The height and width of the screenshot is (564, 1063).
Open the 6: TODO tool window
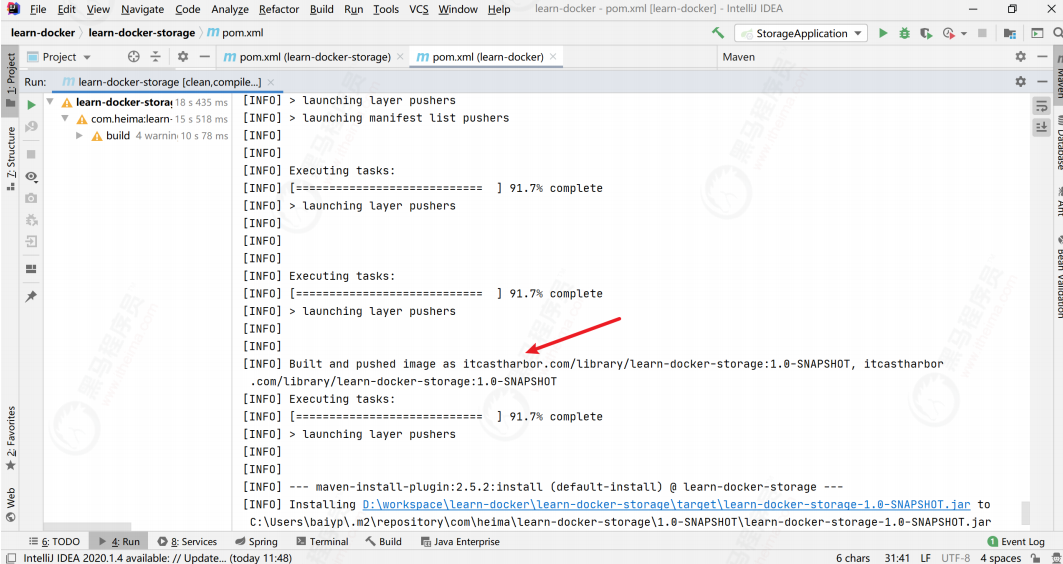54,542
